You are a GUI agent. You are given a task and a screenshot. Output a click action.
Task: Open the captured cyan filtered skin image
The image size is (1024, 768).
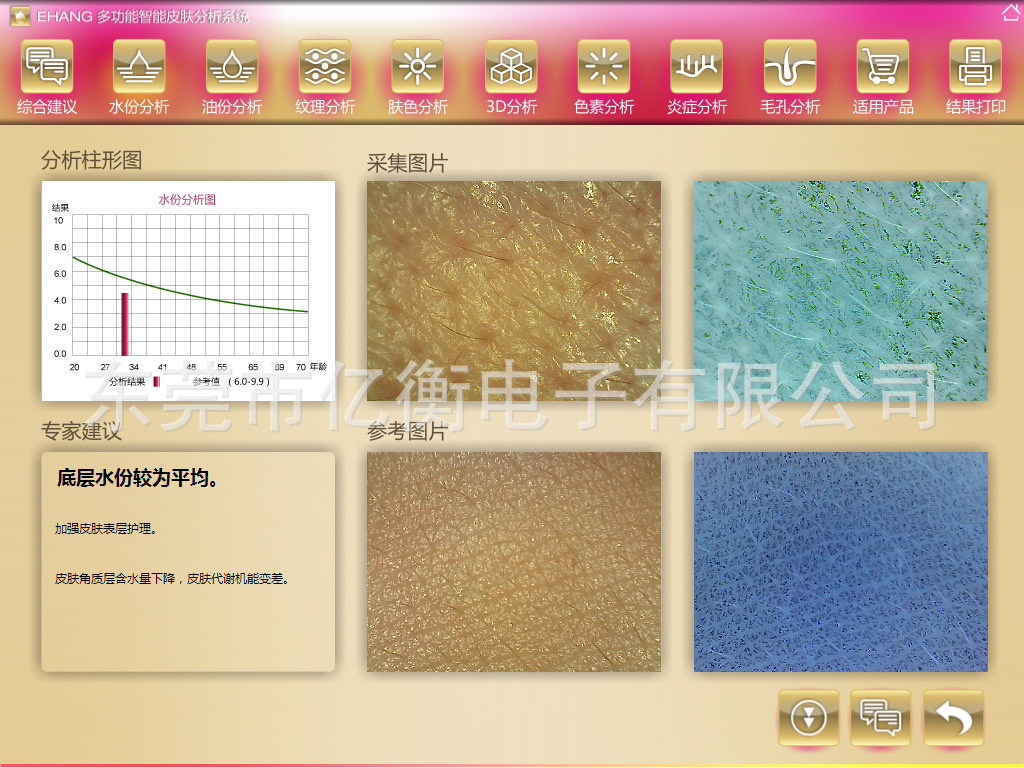pos(840,291)
